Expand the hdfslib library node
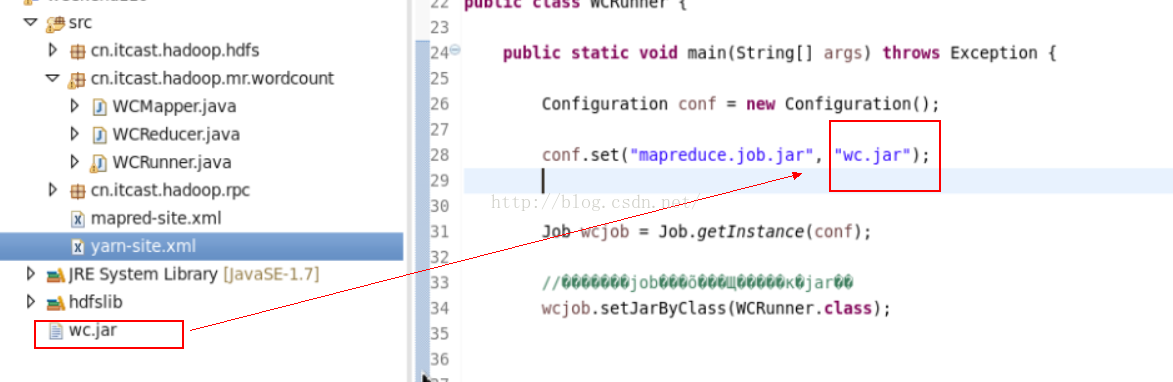This screenshot has height=382, width=1173. (31, 302)
